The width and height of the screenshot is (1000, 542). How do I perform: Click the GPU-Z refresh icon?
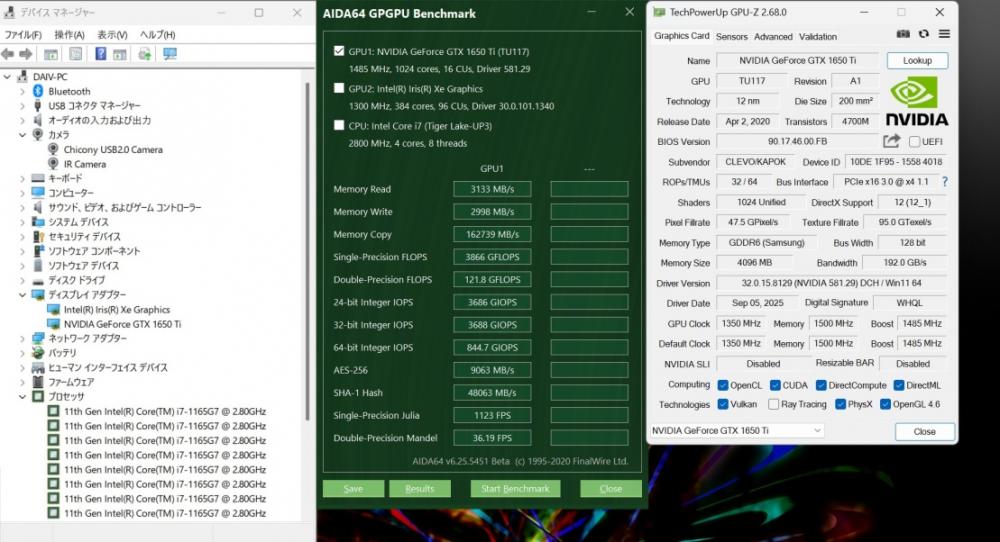(924, 34)
